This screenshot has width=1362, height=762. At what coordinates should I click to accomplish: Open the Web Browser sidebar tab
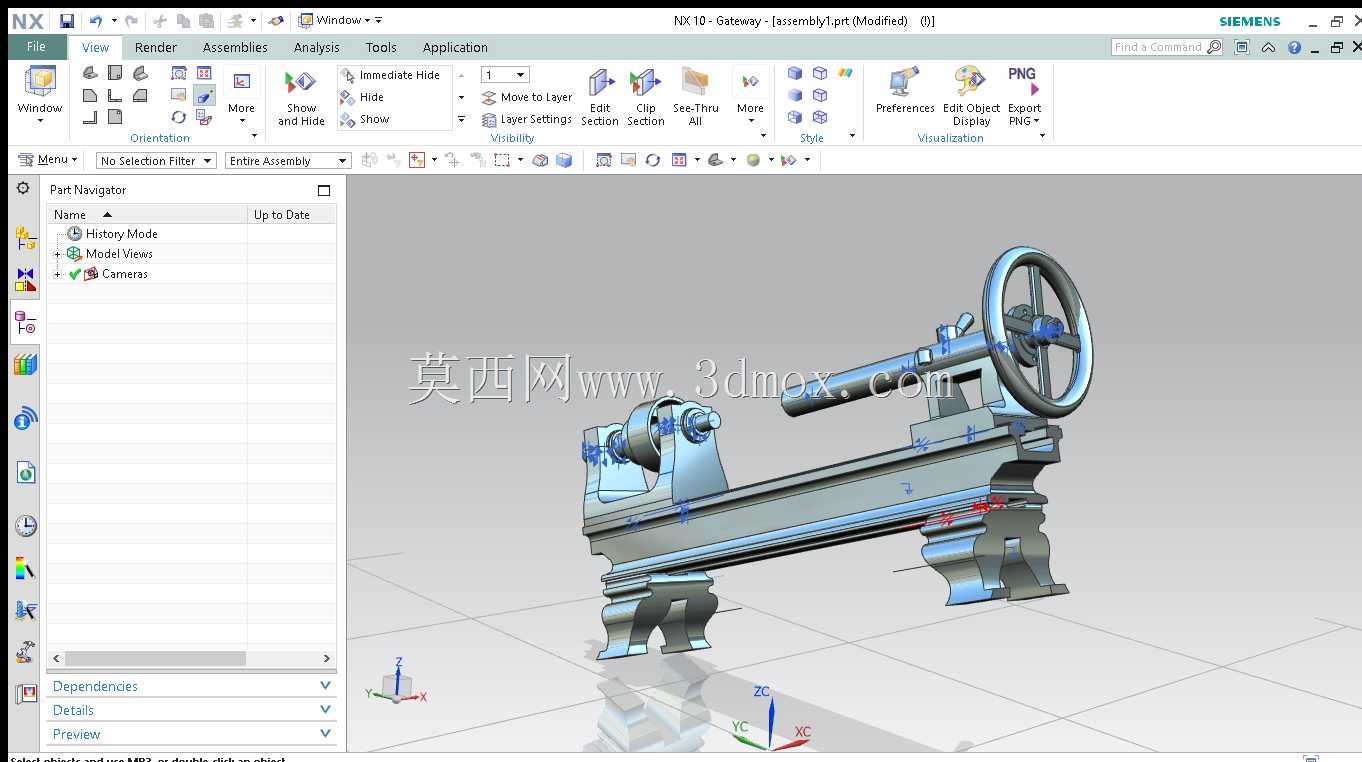click(x=25, y=472)
